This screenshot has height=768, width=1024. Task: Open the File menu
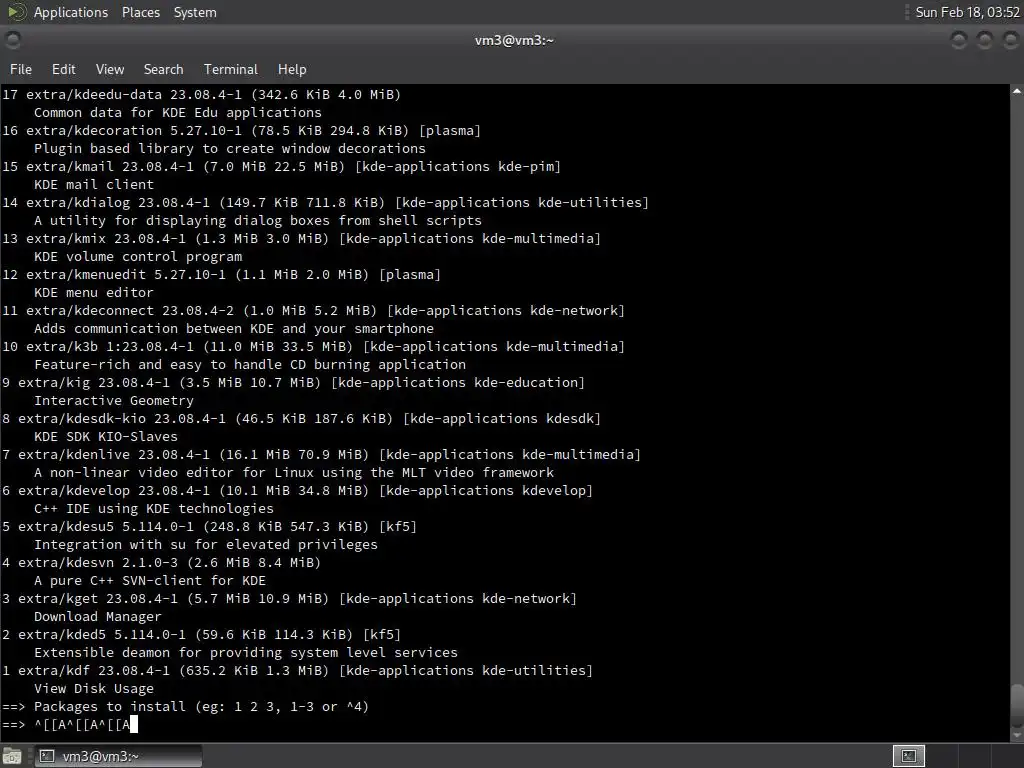point(21,69)
